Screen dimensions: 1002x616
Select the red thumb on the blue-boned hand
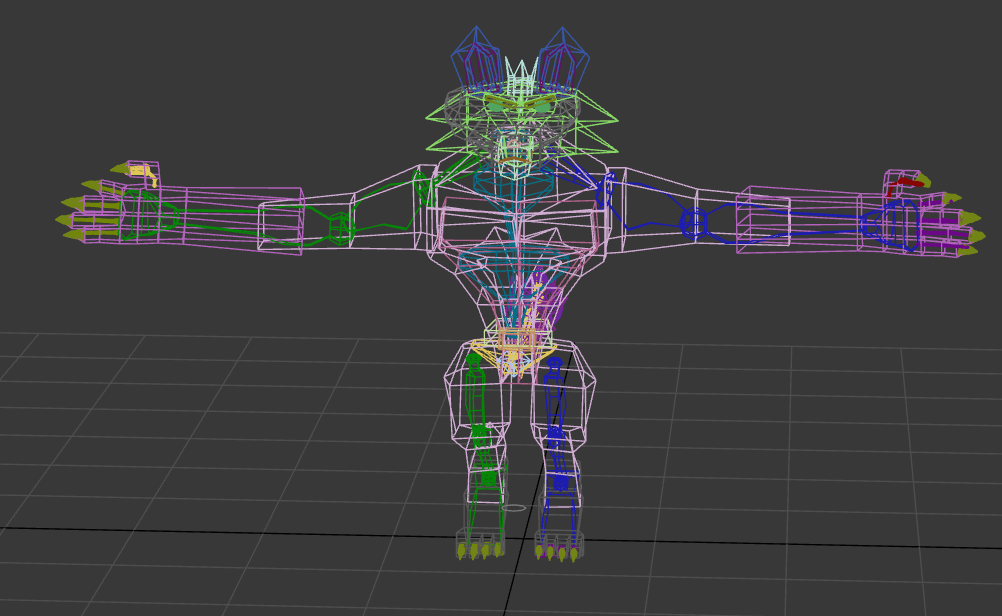[905, 182]
